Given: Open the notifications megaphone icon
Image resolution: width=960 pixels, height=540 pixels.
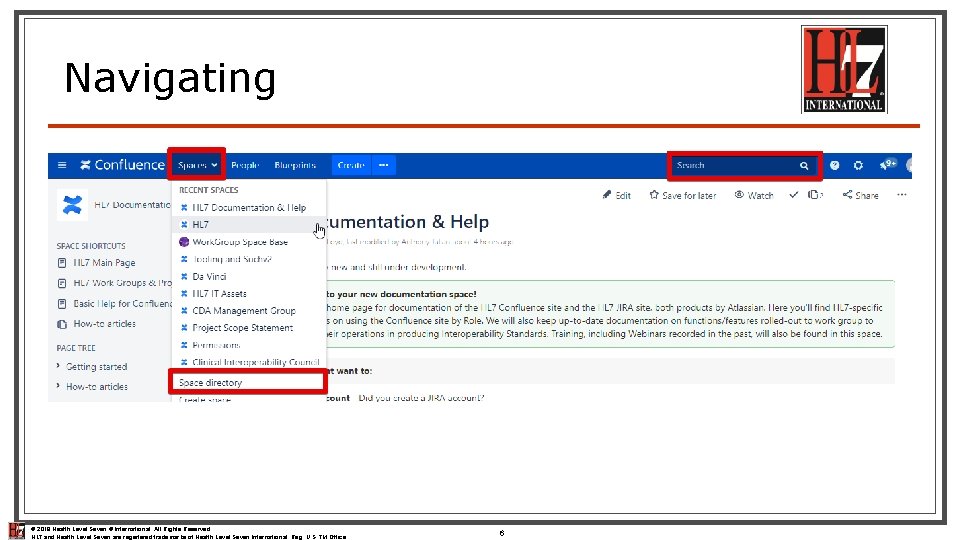Looking at the screenshot, I should (888, 164).
